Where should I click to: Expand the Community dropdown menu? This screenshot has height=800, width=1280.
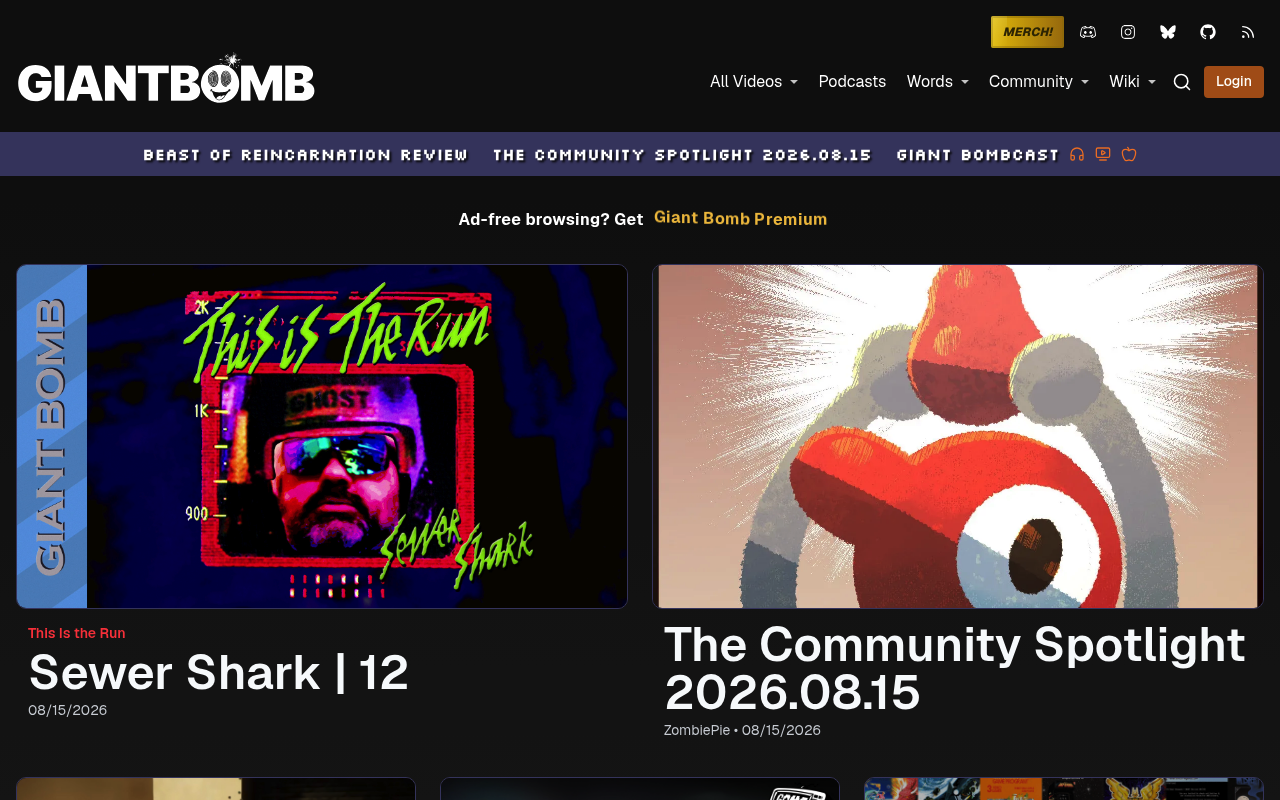tap(1039, 82)
